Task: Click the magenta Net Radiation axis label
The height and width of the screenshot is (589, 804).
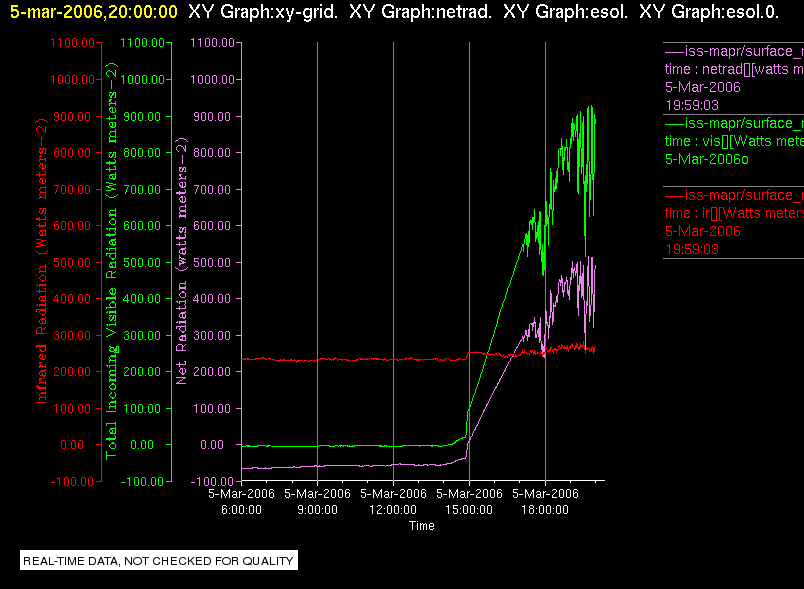Action: click(x=181, y=261)
